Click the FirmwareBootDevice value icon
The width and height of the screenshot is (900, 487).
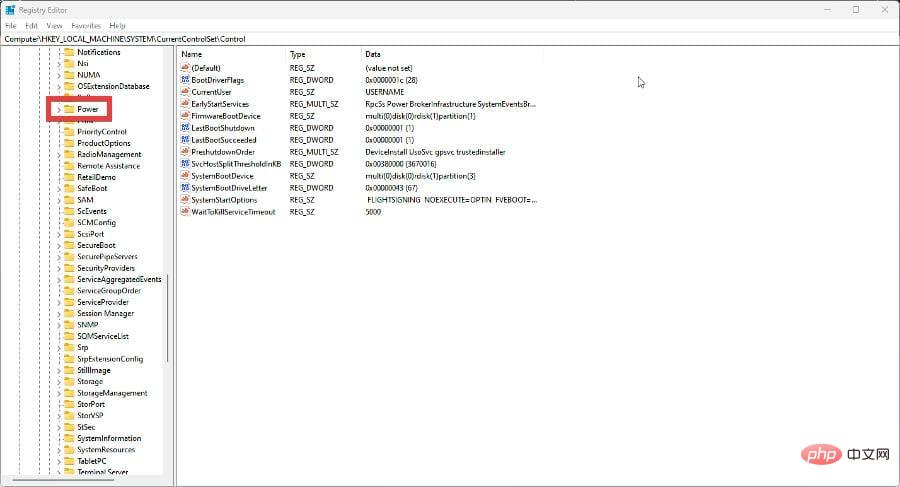185,116
